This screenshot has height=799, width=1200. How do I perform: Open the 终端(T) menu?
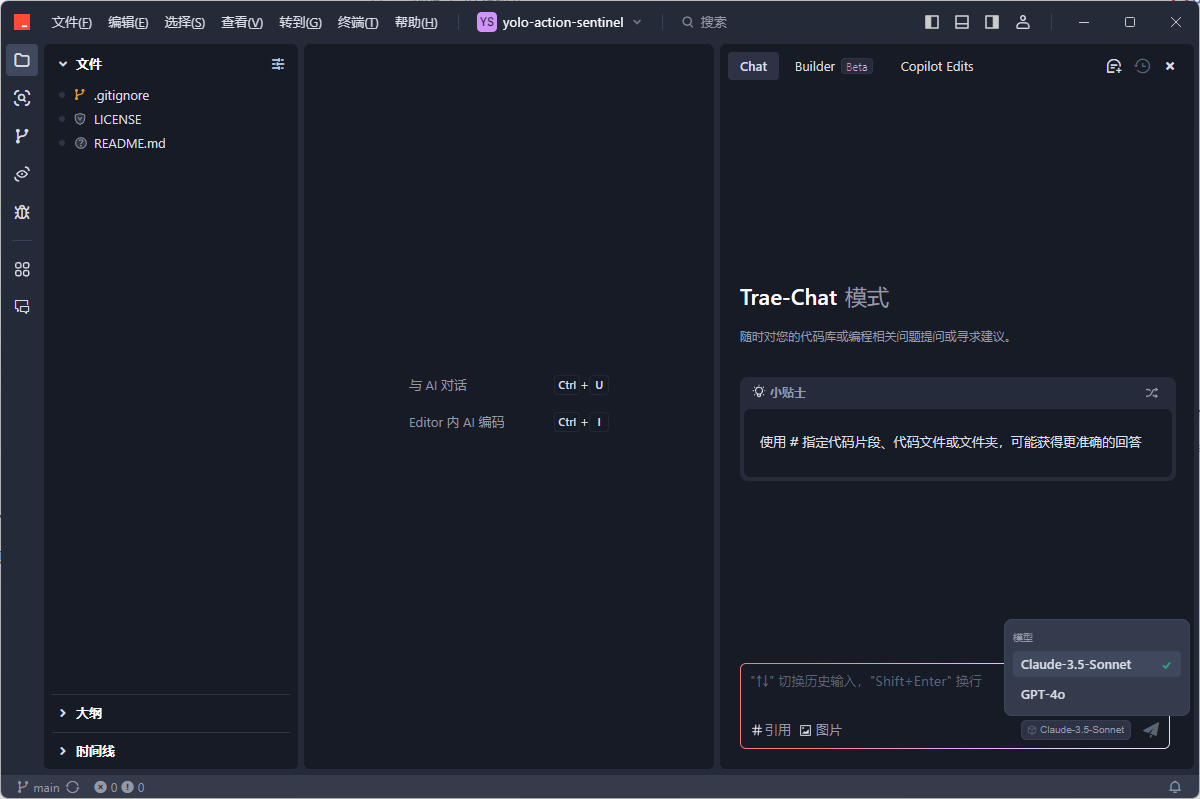click(x=358, y=22)
